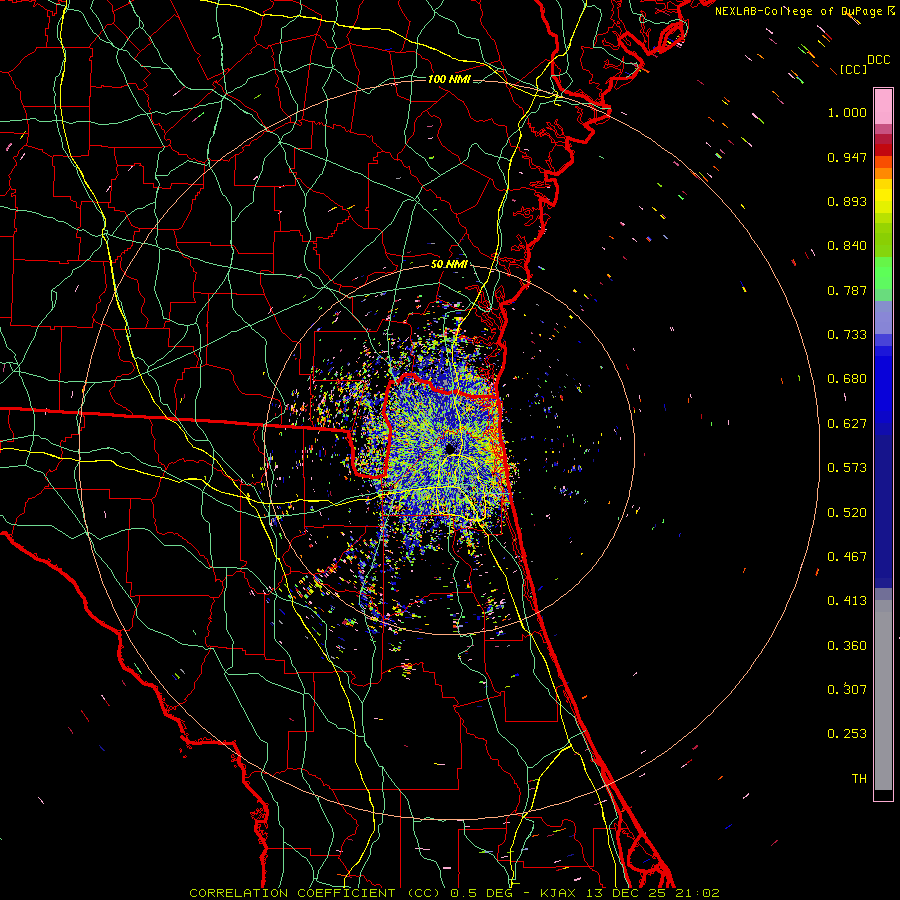
Task: Click the CORRELATION COEFFICIENT caption text
Action: (292, 893)
